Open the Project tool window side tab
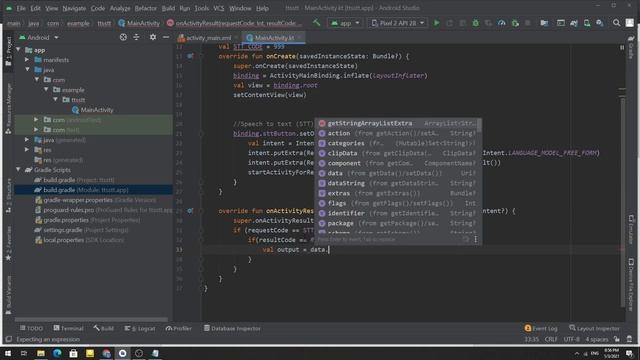This screenshot has width=640, height=360. (x=8, y=51)
